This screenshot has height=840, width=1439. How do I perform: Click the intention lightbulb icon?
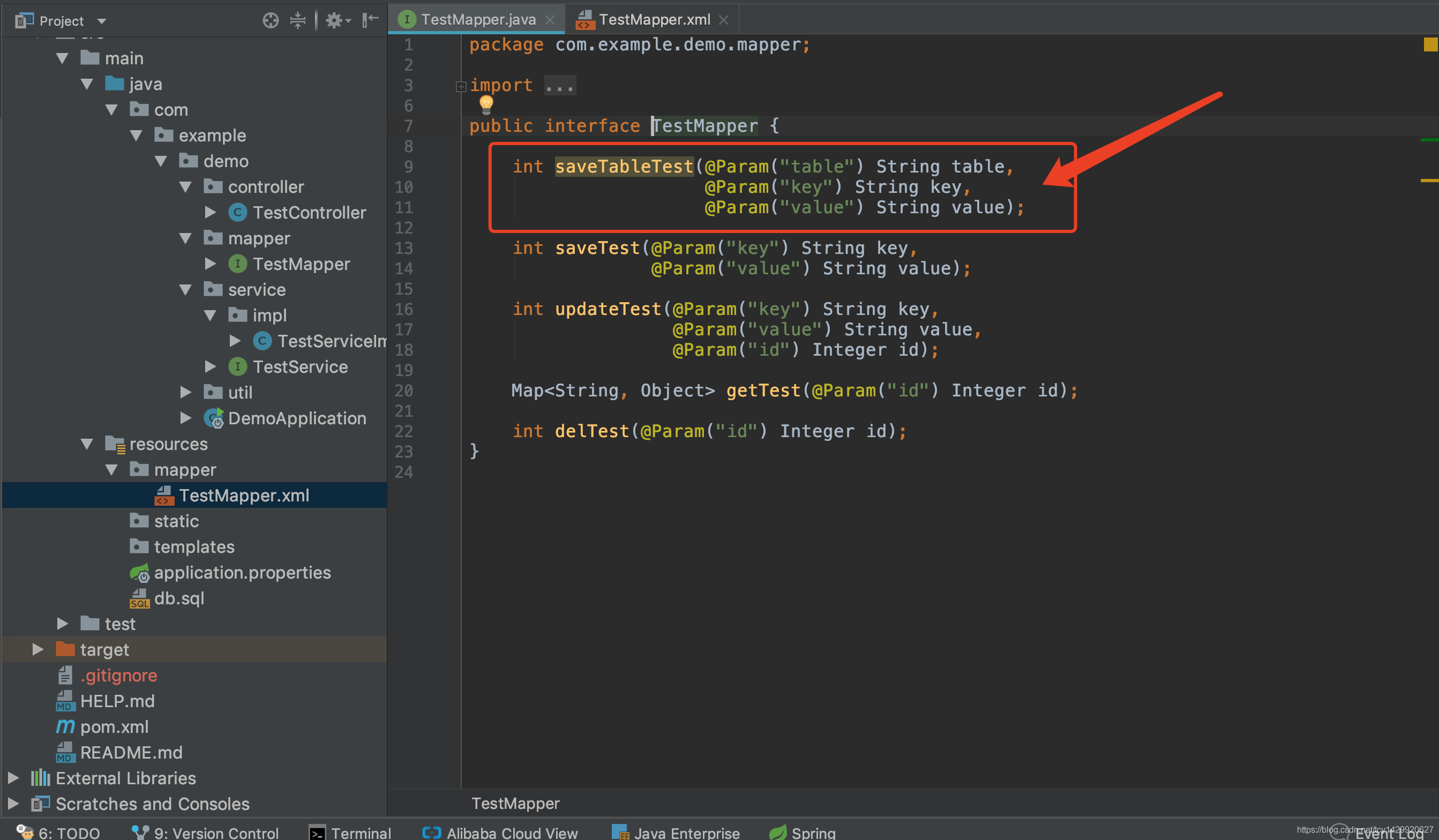click(x=486, y=104)
